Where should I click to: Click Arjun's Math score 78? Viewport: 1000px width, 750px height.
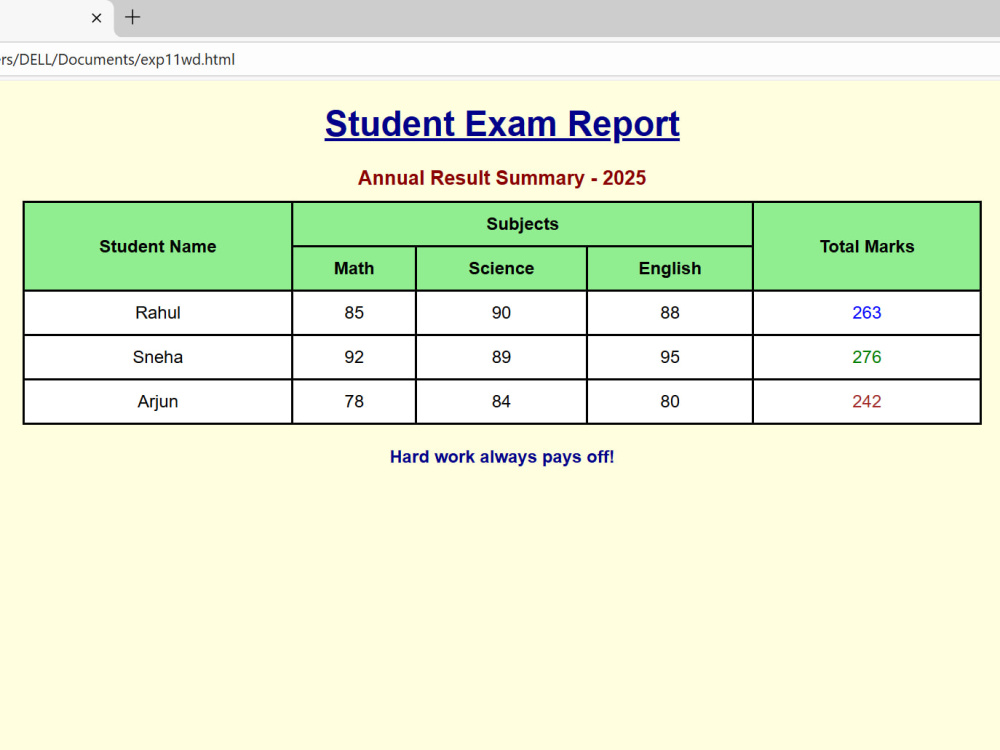354,401
